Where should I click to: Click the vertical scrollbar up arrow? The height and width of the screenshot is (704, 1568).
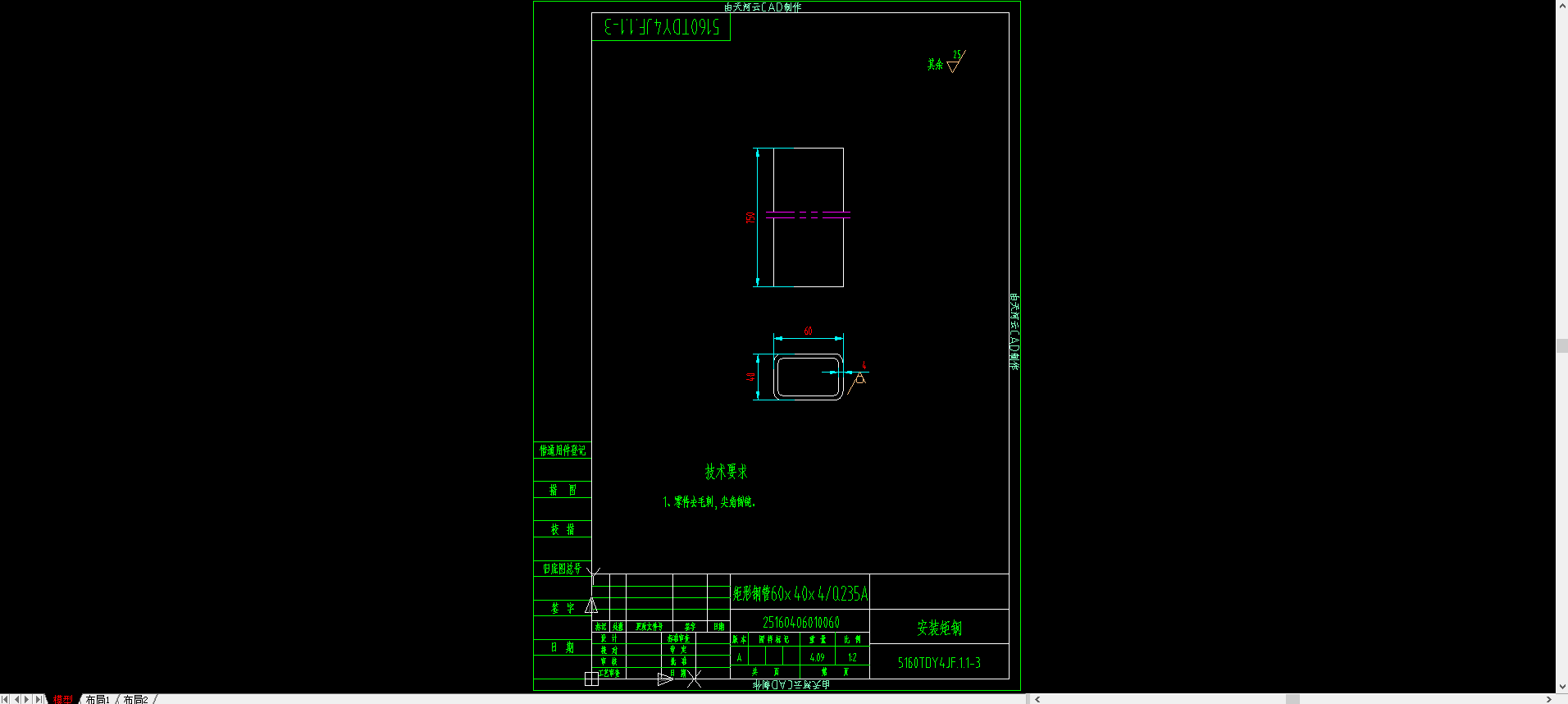pos(1561,6)
